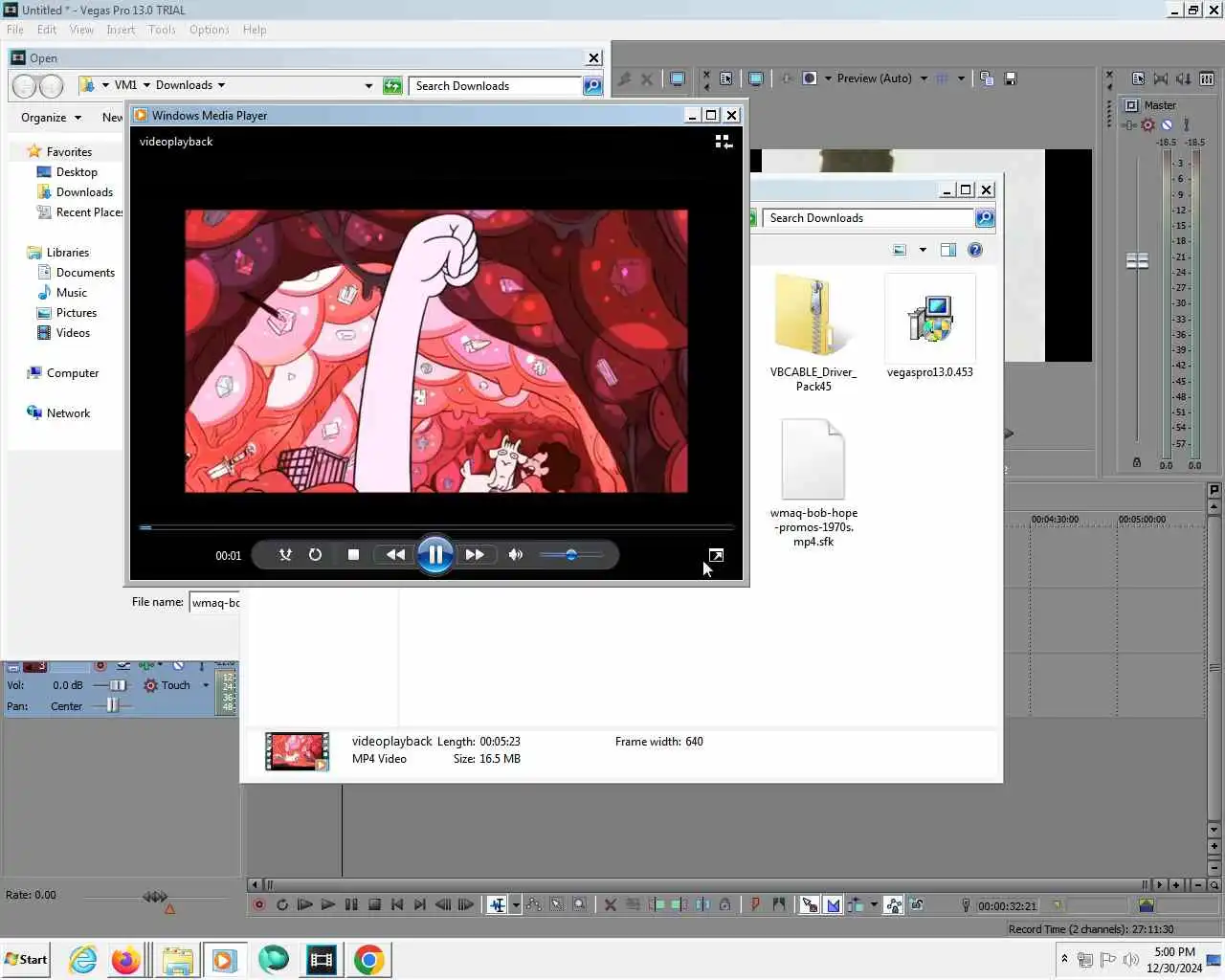The height and width of the screenshot is (980, 1225).
Task: Select Downloads in the navigation pane
Action: coord(84,192)
